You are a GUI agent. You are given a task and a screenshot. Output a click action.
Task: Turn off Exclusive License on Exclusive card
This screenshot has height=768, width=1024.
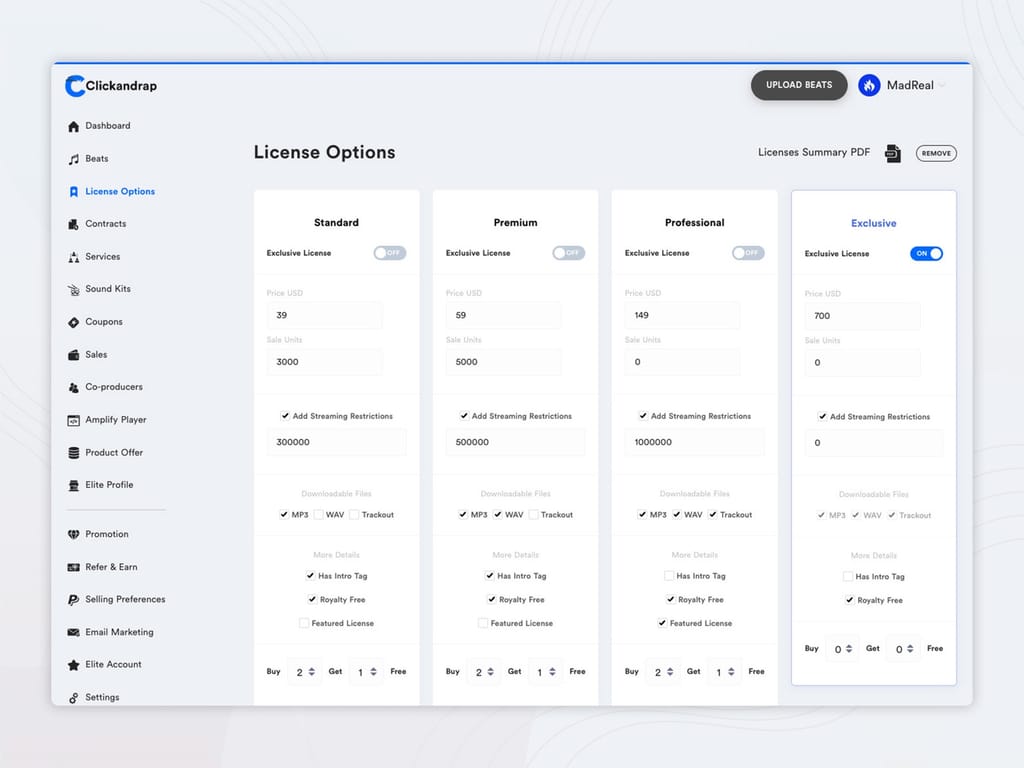[x=927, y=253]
